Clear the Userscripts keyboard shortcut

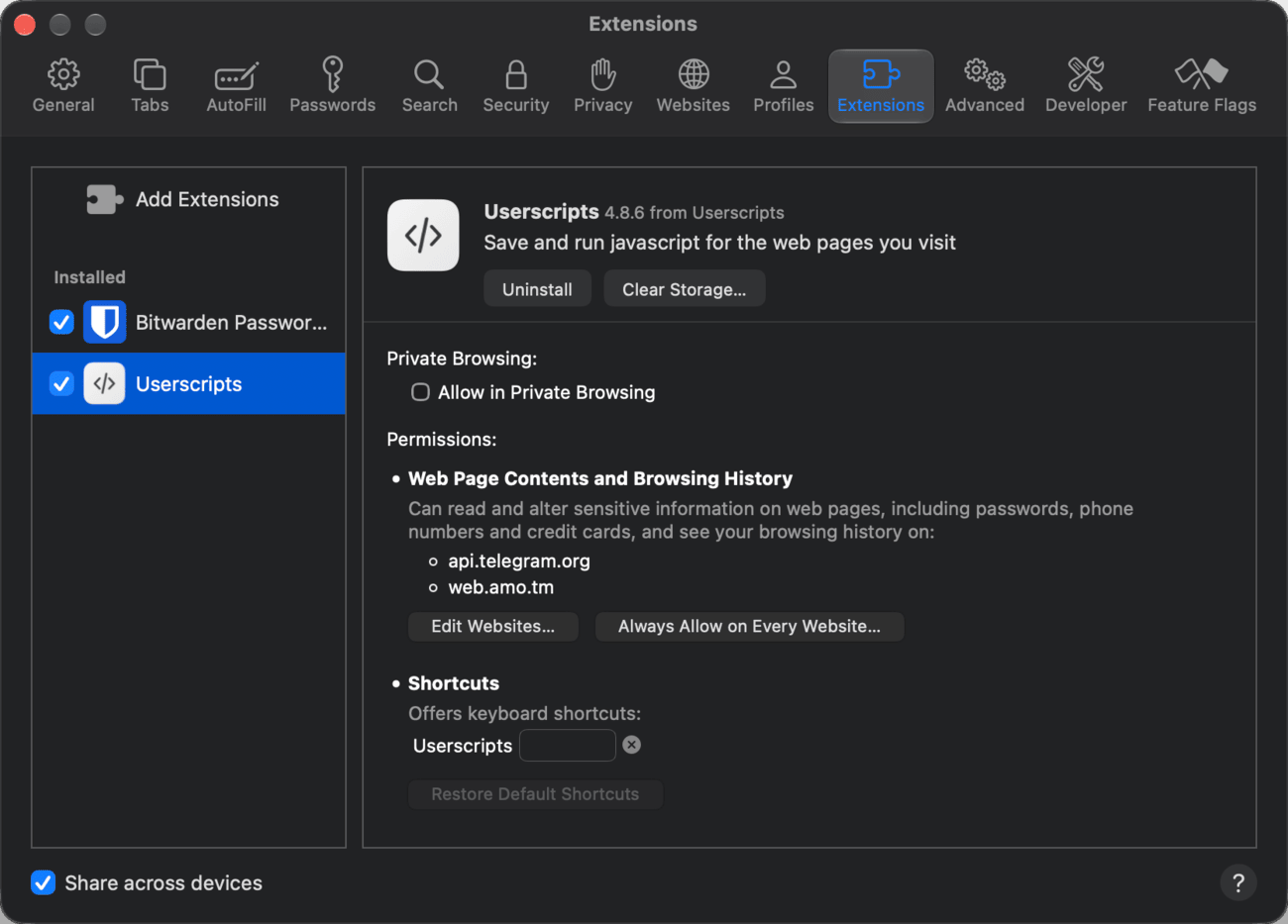pyautogui.click(x=631, y=745)
